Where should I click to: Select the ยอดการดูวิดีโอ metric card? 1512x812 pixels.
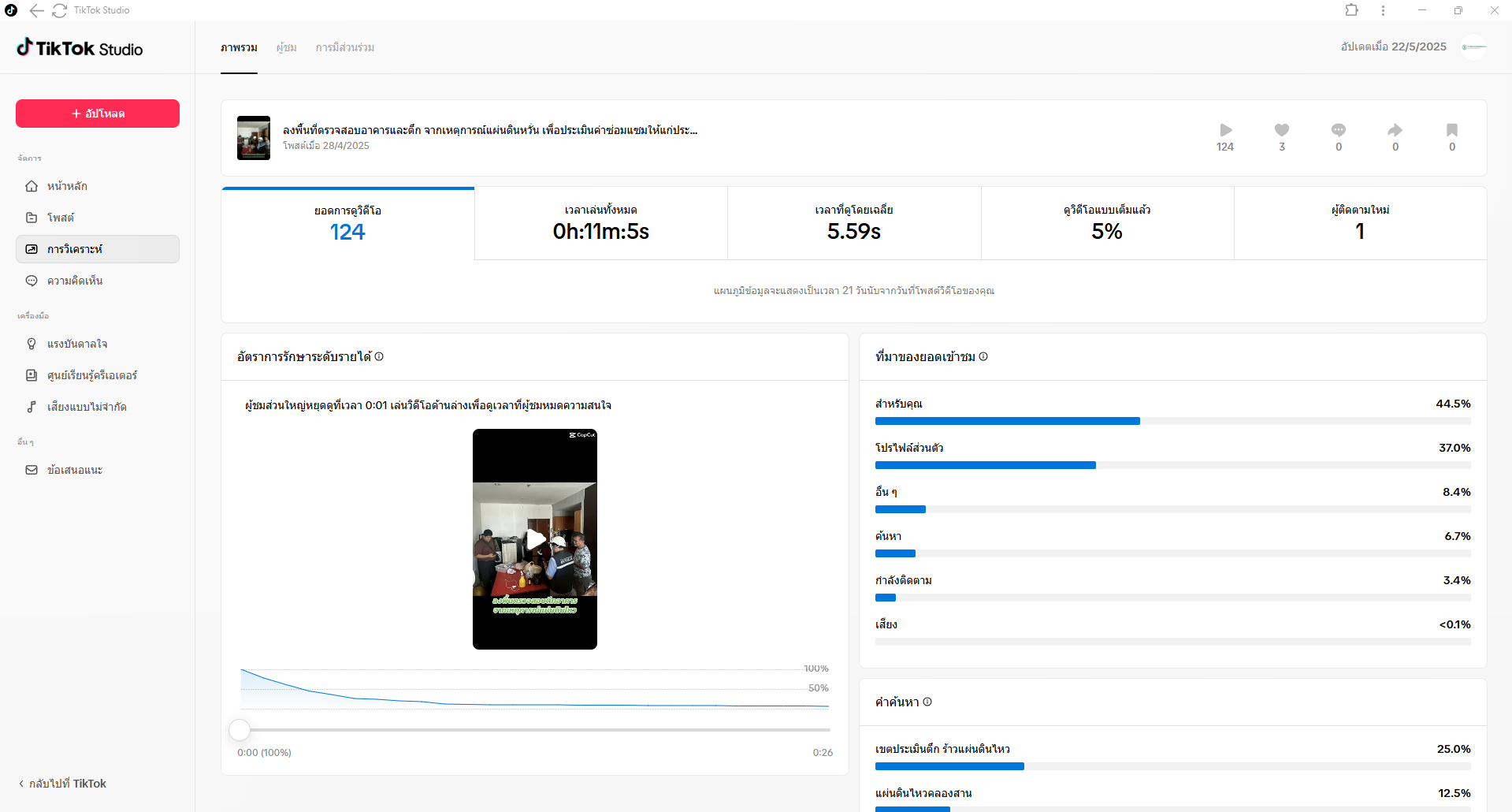pos(347,223)
